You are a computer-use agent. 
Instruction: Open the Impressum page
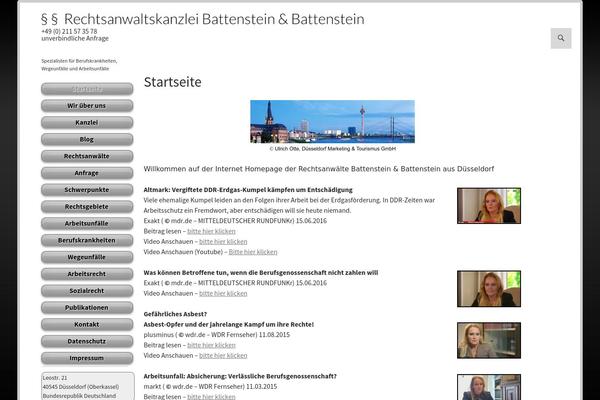point(87,358)
